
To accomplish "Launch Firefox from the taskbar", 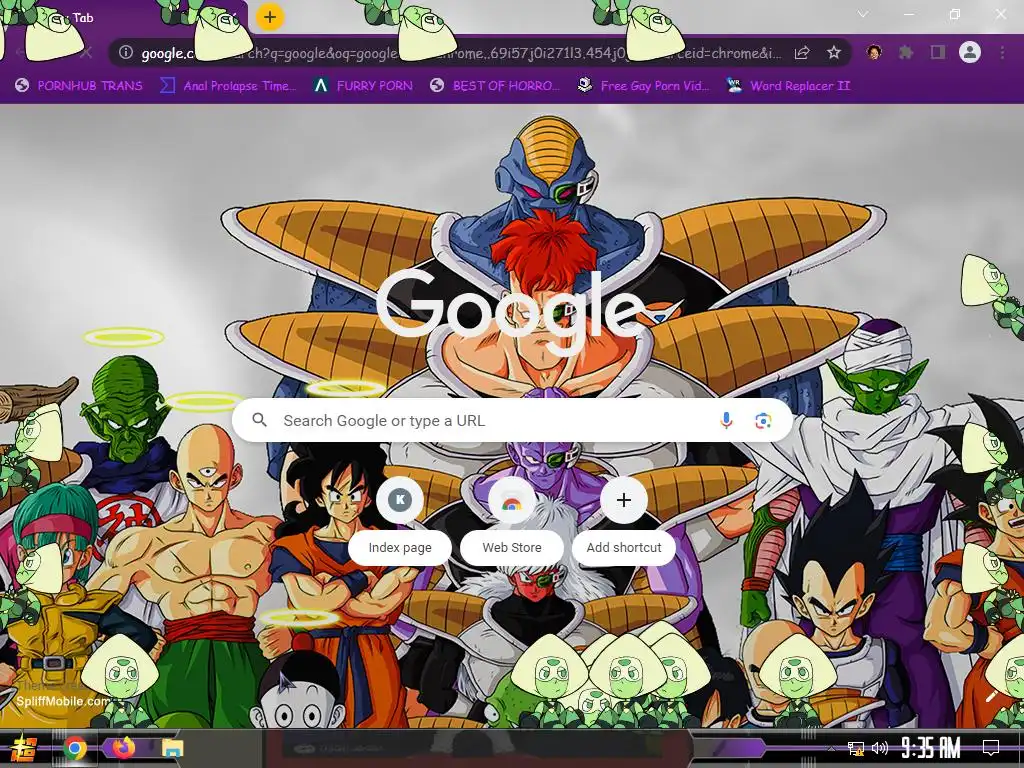I will tap(123, 747).
